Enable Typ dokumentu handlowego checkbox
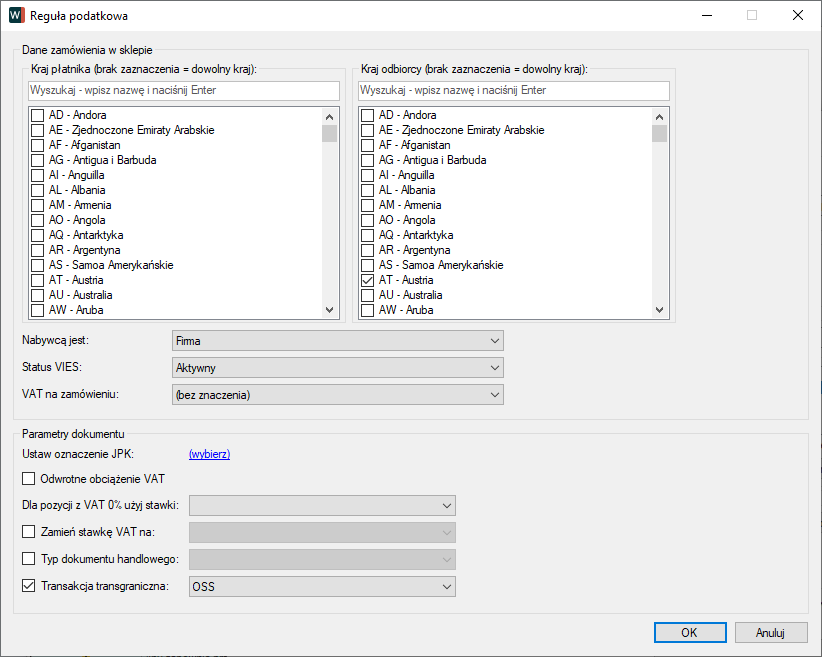Image resolution: width=822 pixels, height=657 pixels. [29, 559]
